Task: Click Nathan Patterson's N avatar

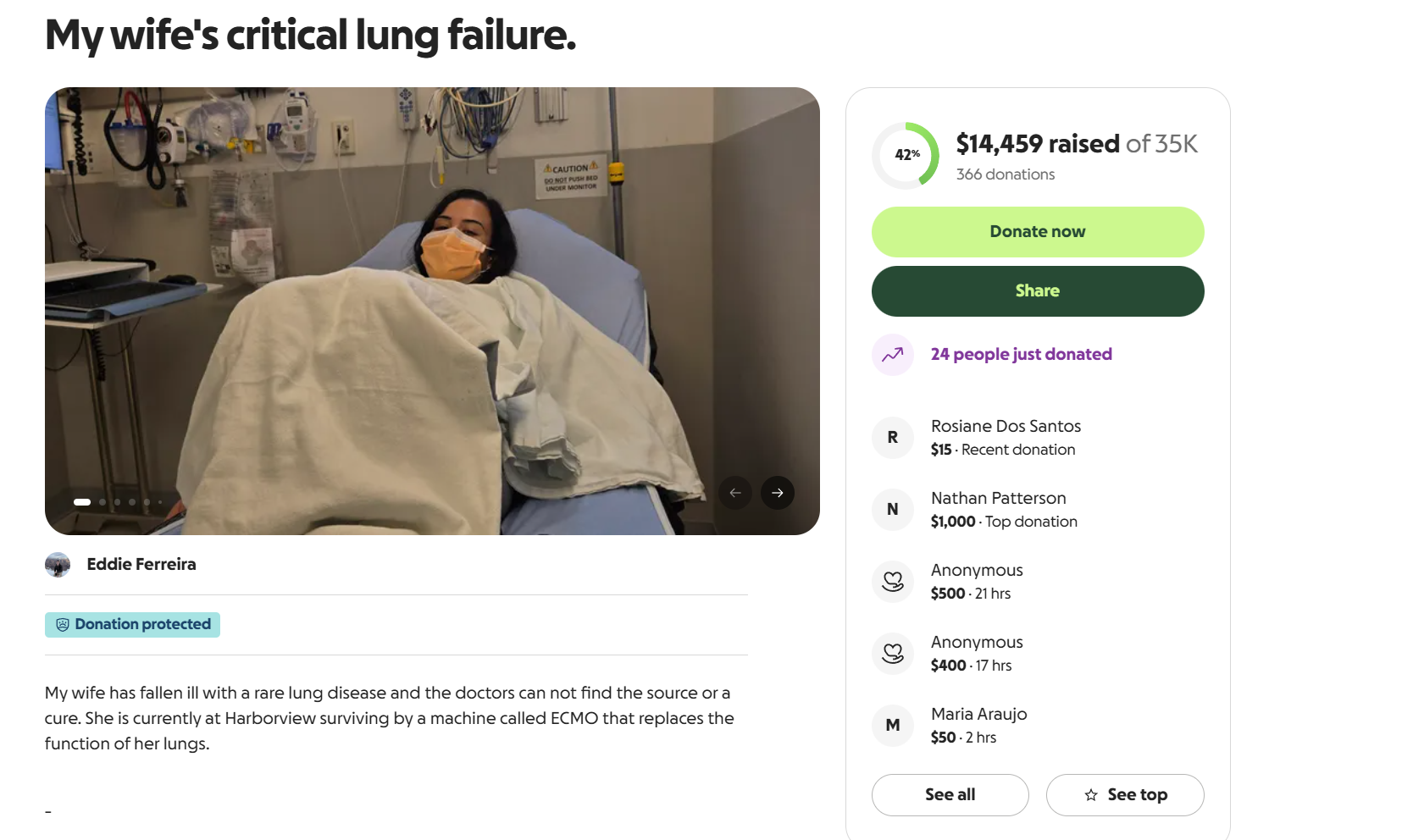Action: (893, 510)
